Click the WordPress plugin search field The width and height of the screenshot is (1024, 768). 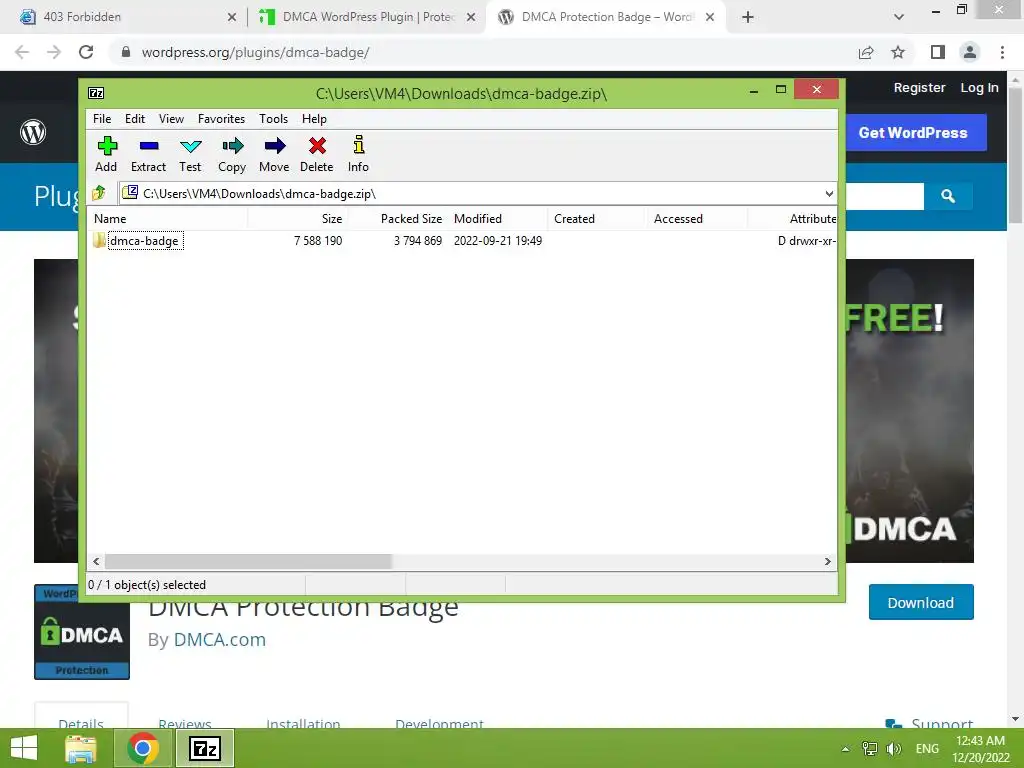(885, 196)
